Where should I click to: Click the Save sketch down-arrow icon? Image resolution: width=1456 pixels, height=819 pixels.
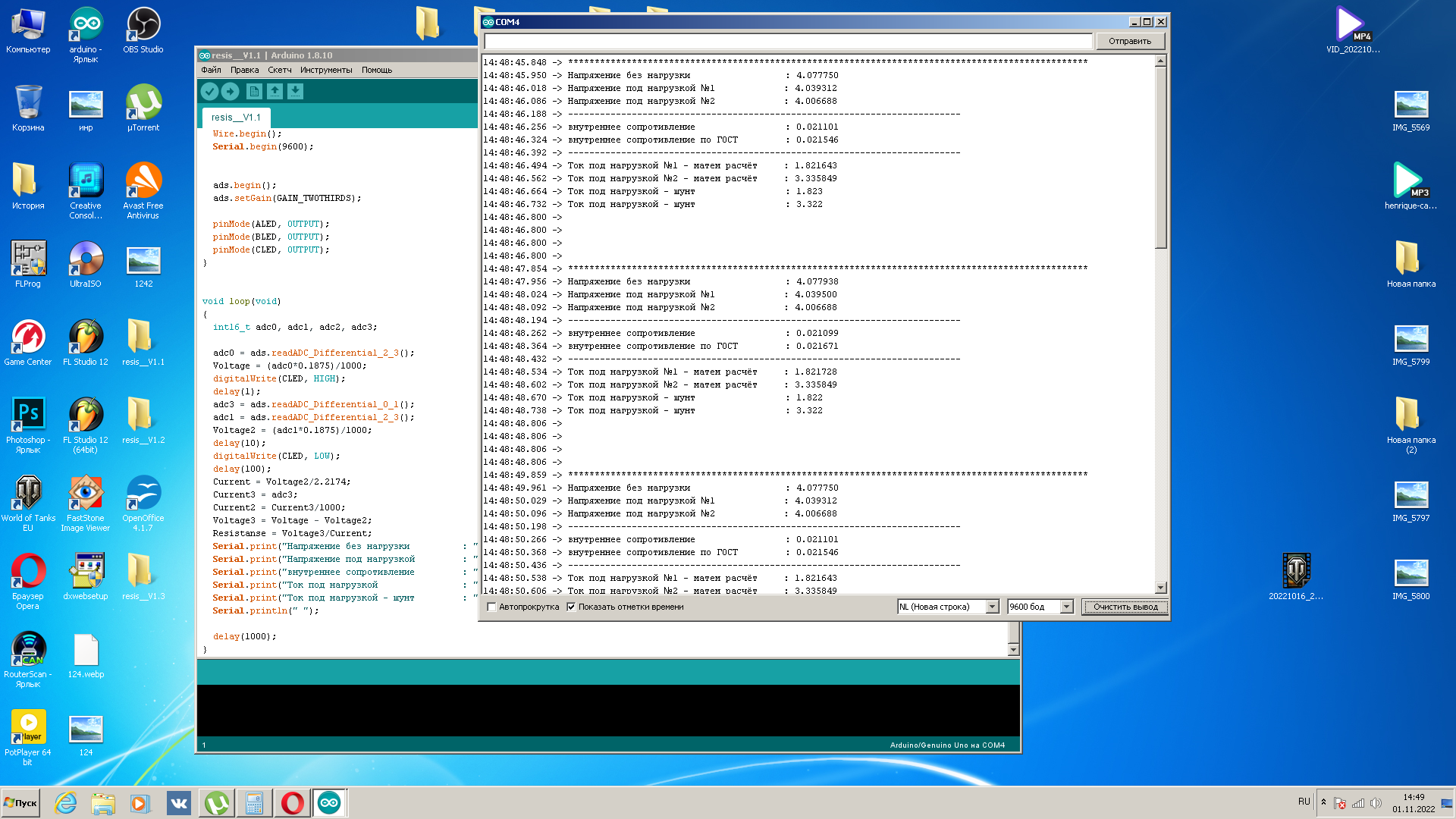[x=295, y=92]
